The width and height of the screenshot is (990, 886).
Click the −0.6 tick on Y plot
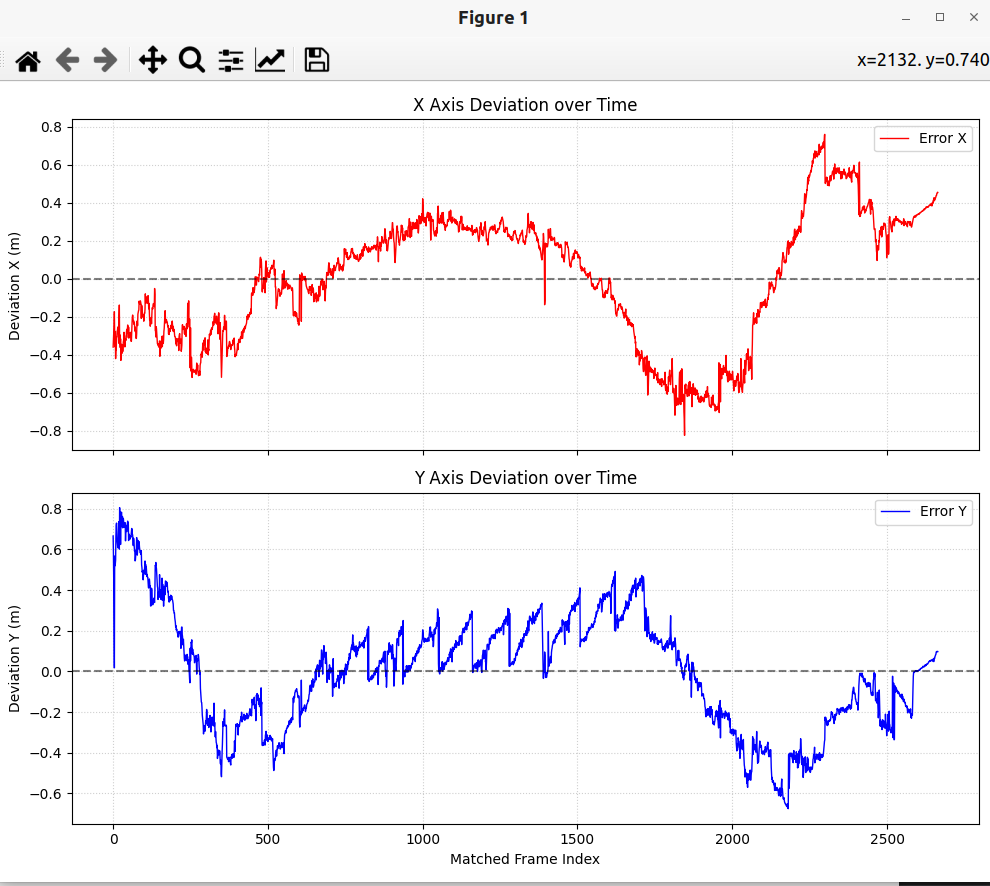46,794
